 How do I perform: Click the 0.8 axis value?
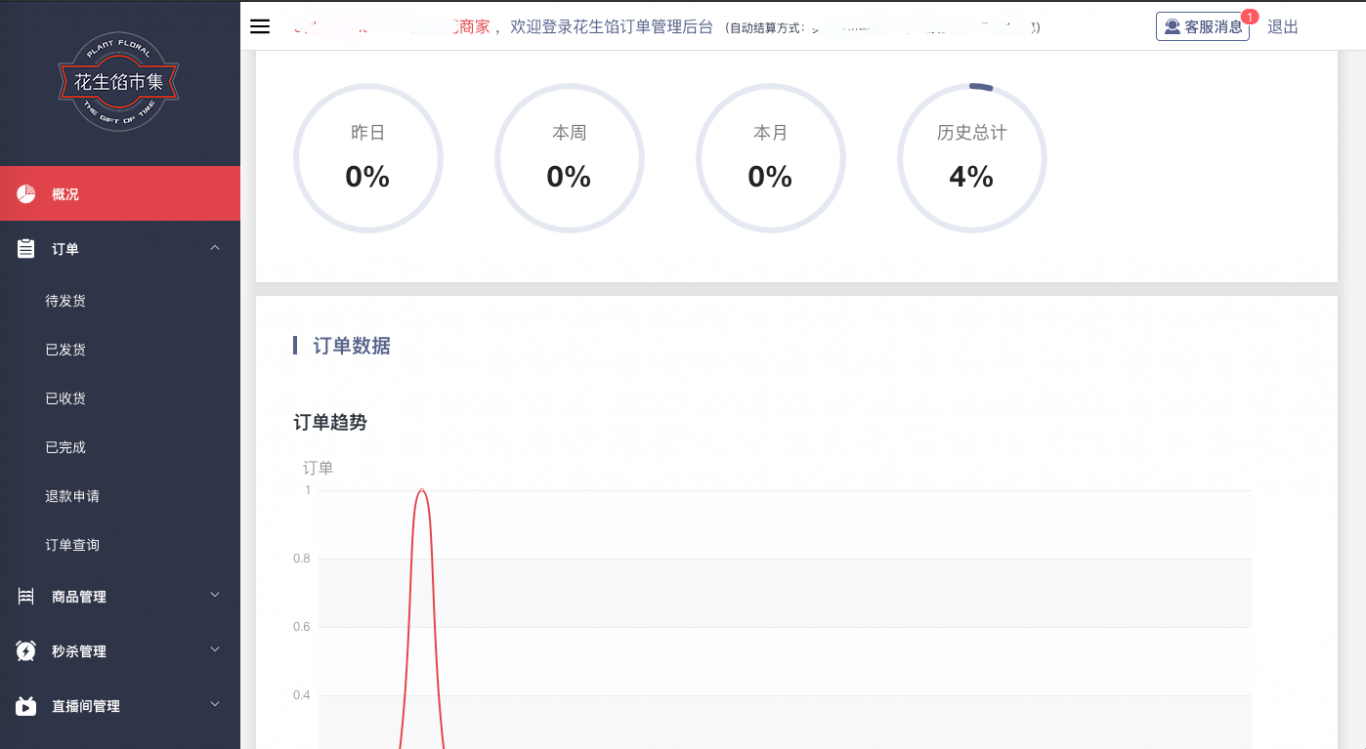[301, 558]
